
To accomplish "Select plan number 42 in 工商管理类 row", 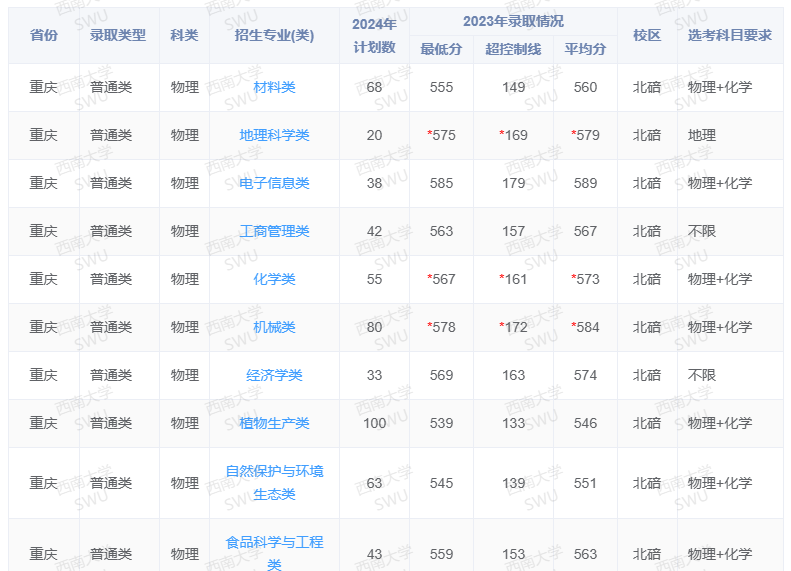I will (374, 231).
